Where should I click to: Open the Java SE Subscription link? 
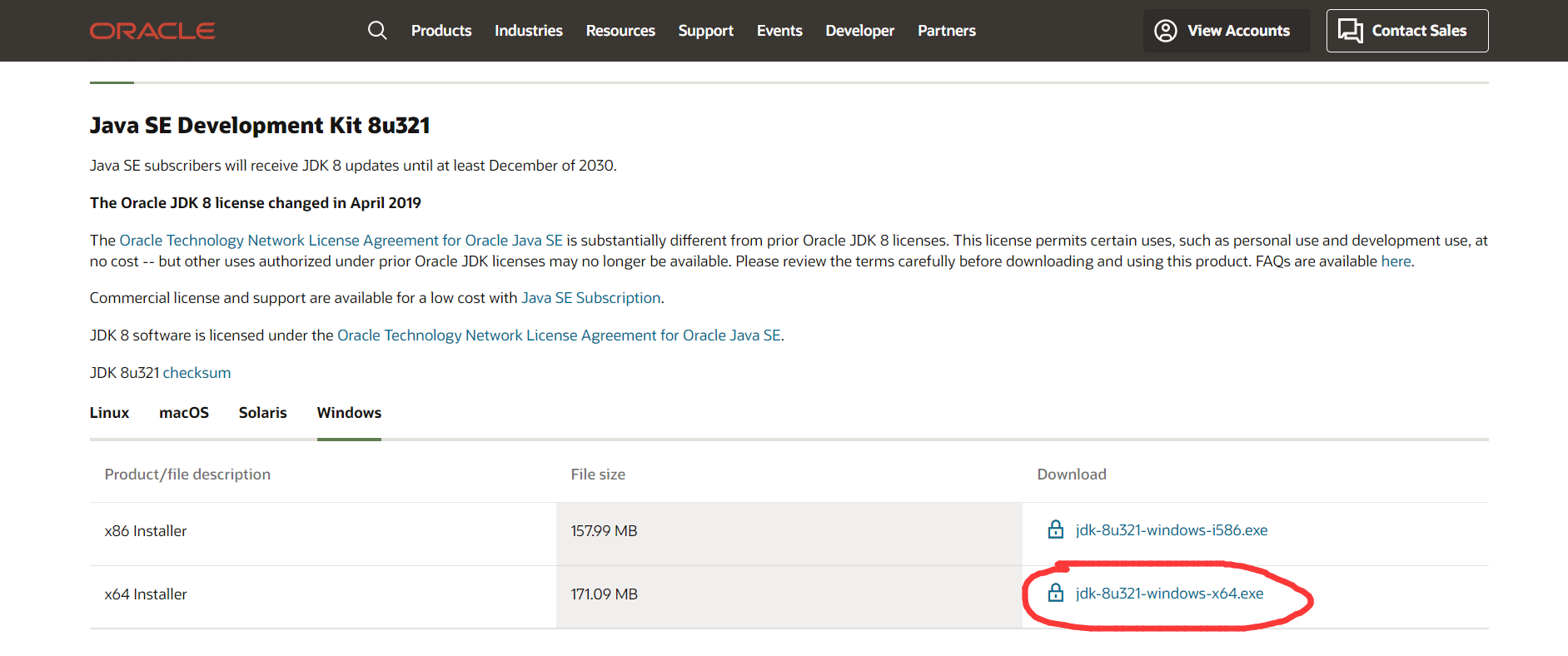[x=591, y=298]
